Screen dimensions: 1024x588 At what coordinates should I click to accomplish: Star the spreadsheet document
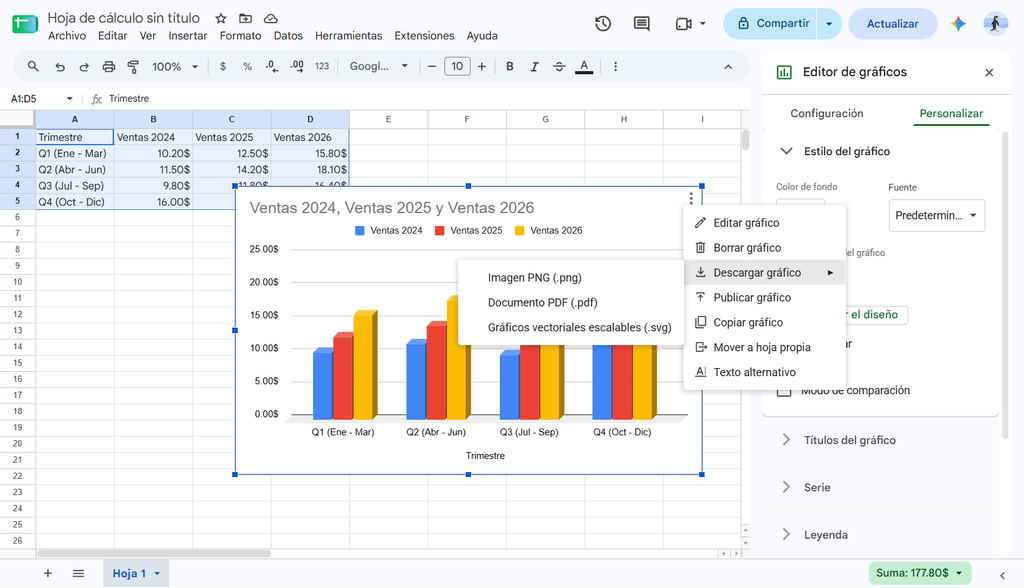pyautogui.click(x=221, y=18)
